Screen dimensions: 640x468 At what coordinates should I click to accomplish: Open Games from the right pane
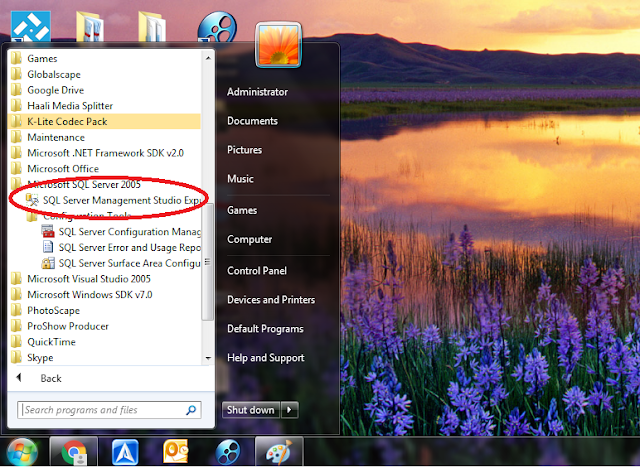pos(242,210)
